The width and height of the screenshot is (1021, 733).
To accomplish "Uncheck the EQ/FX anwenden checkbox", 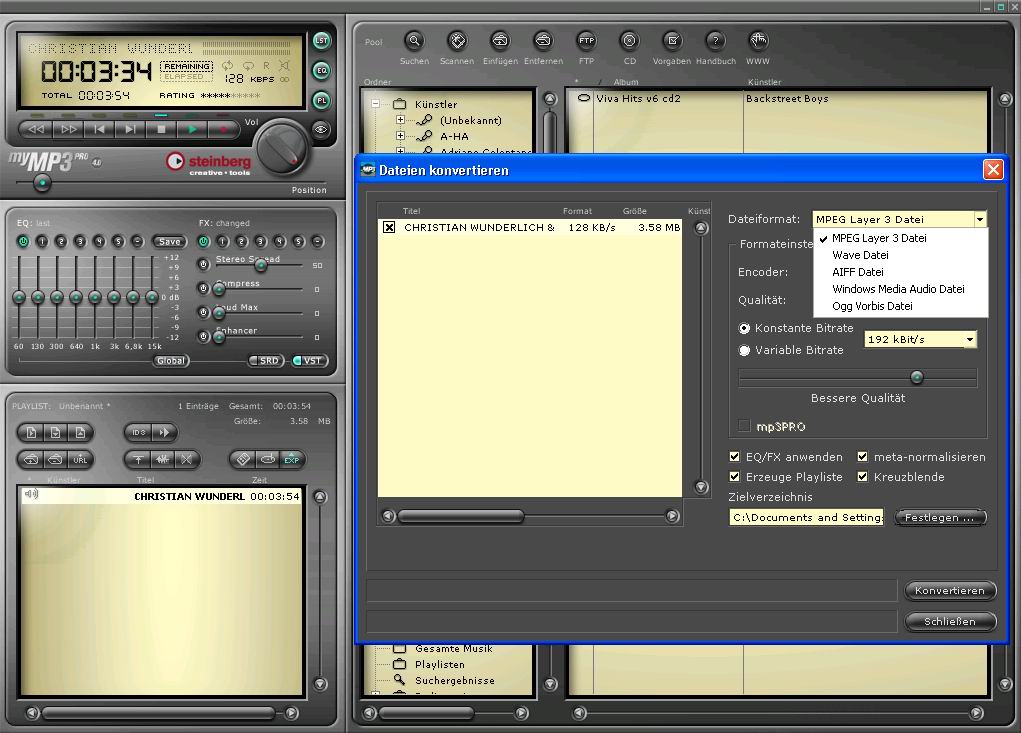I will pos(734,456).
